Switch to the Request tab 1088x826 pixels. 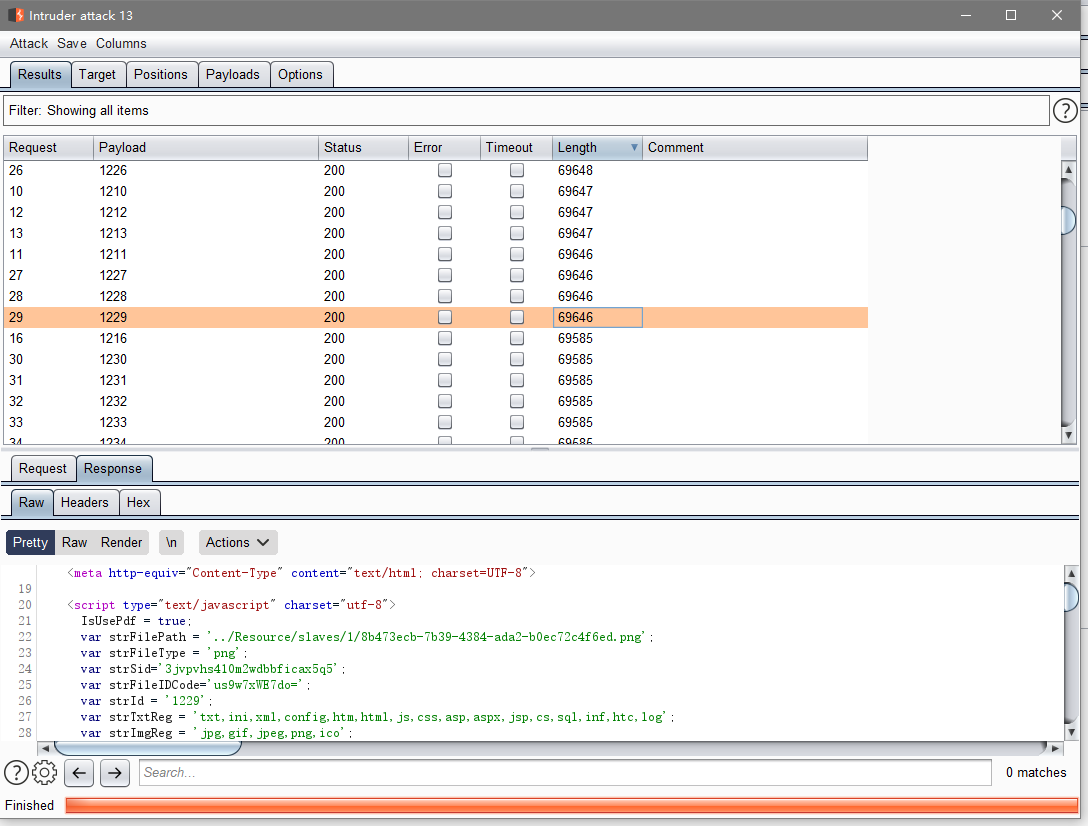pyautogui.click(x=43, y=468)
